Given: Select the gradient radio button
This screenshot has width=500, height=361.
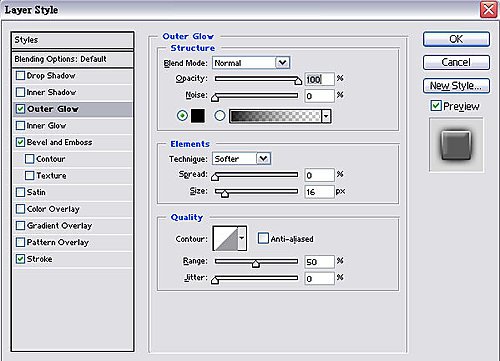Looking at the screenshot, I should click(x=220, y=116).
